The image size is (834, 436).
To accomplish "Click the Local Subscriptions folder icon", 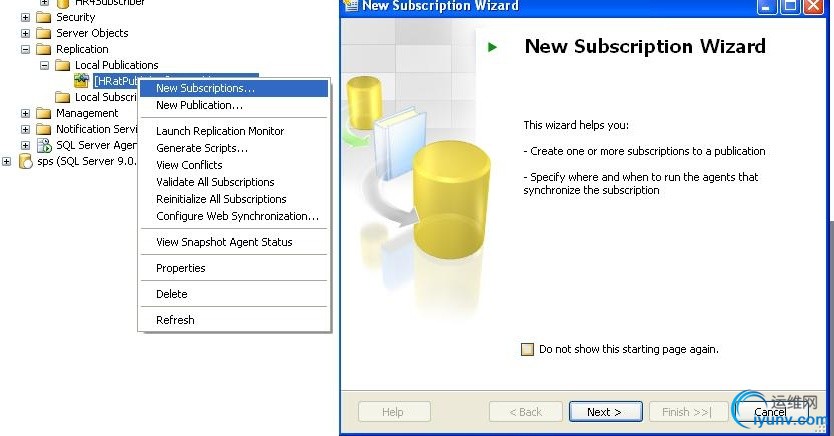I will (63, 97).
